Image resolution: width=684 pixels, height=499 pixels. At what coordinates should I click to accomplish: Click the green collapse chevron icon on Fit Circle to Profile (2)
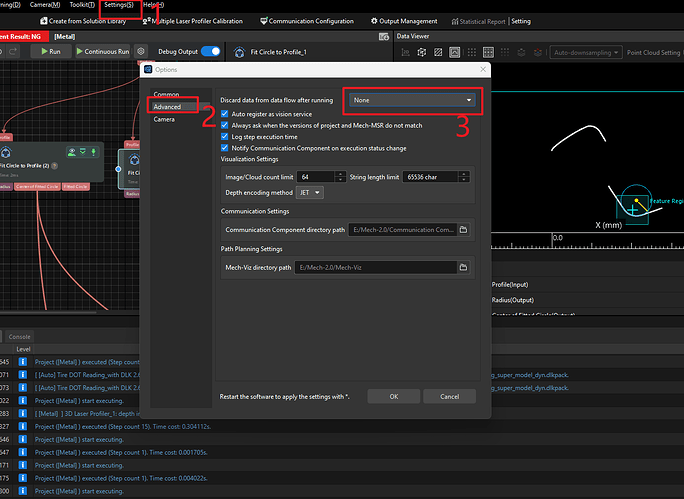click(82, 151)
